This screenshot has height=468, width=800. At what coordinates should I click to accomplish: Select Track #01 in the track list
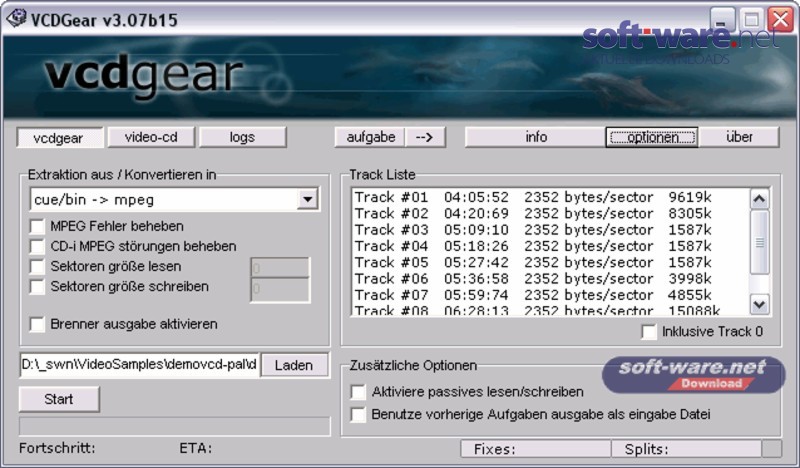point(550,197)
